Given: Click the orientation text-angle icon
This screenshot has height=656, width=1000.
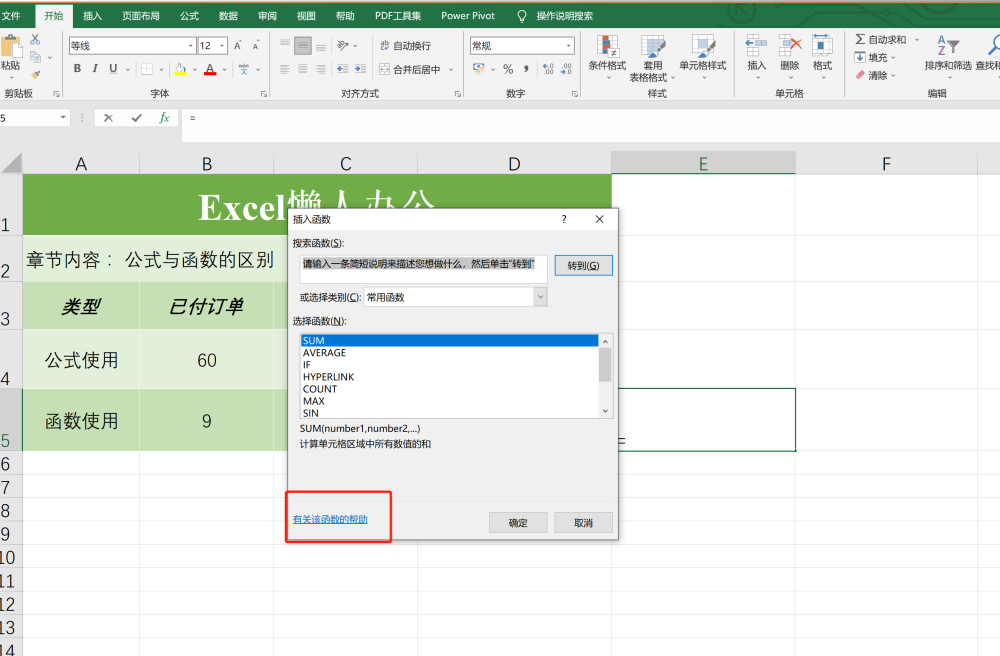Looking at the screenshot, I should point(343,45).
